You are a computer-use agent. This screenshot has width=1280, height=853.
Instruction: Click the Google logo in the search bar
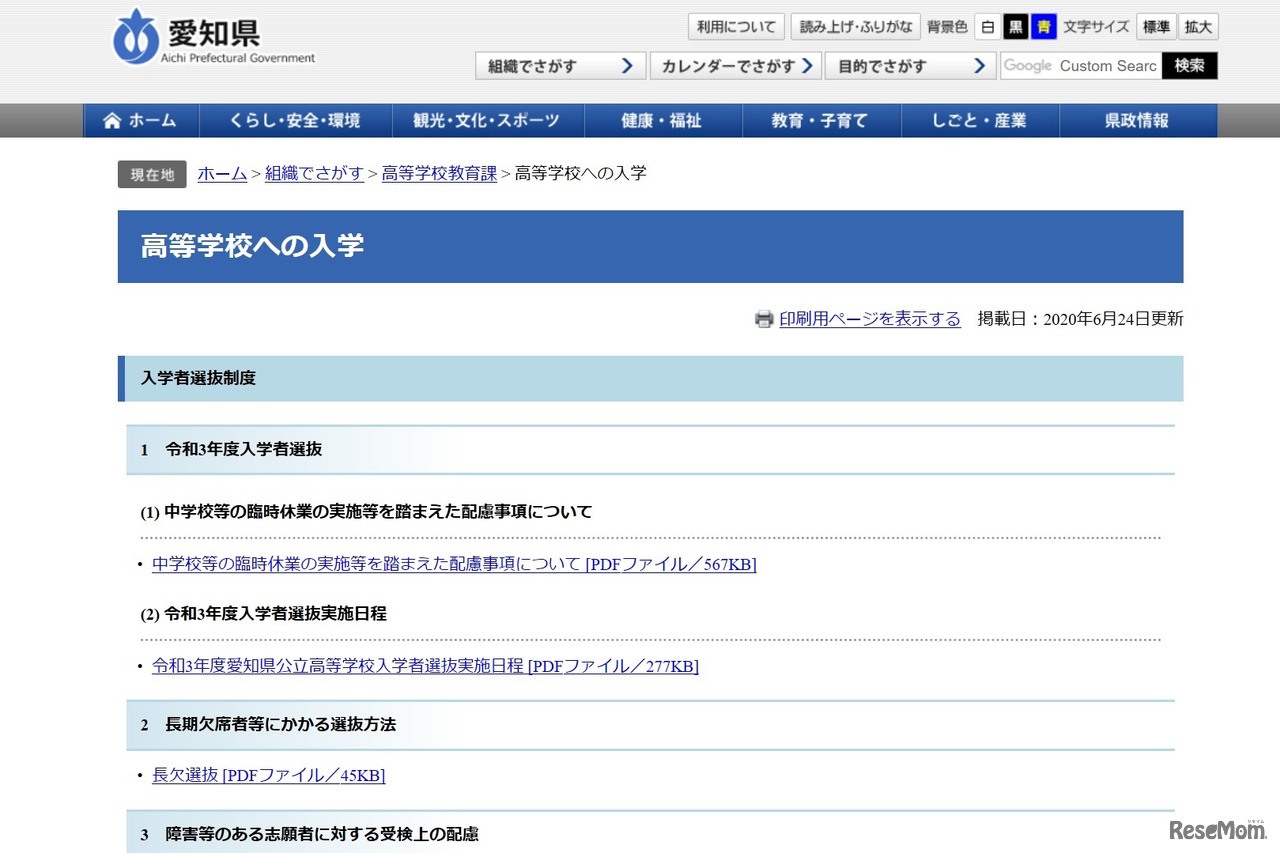[x=1027, y=66]
